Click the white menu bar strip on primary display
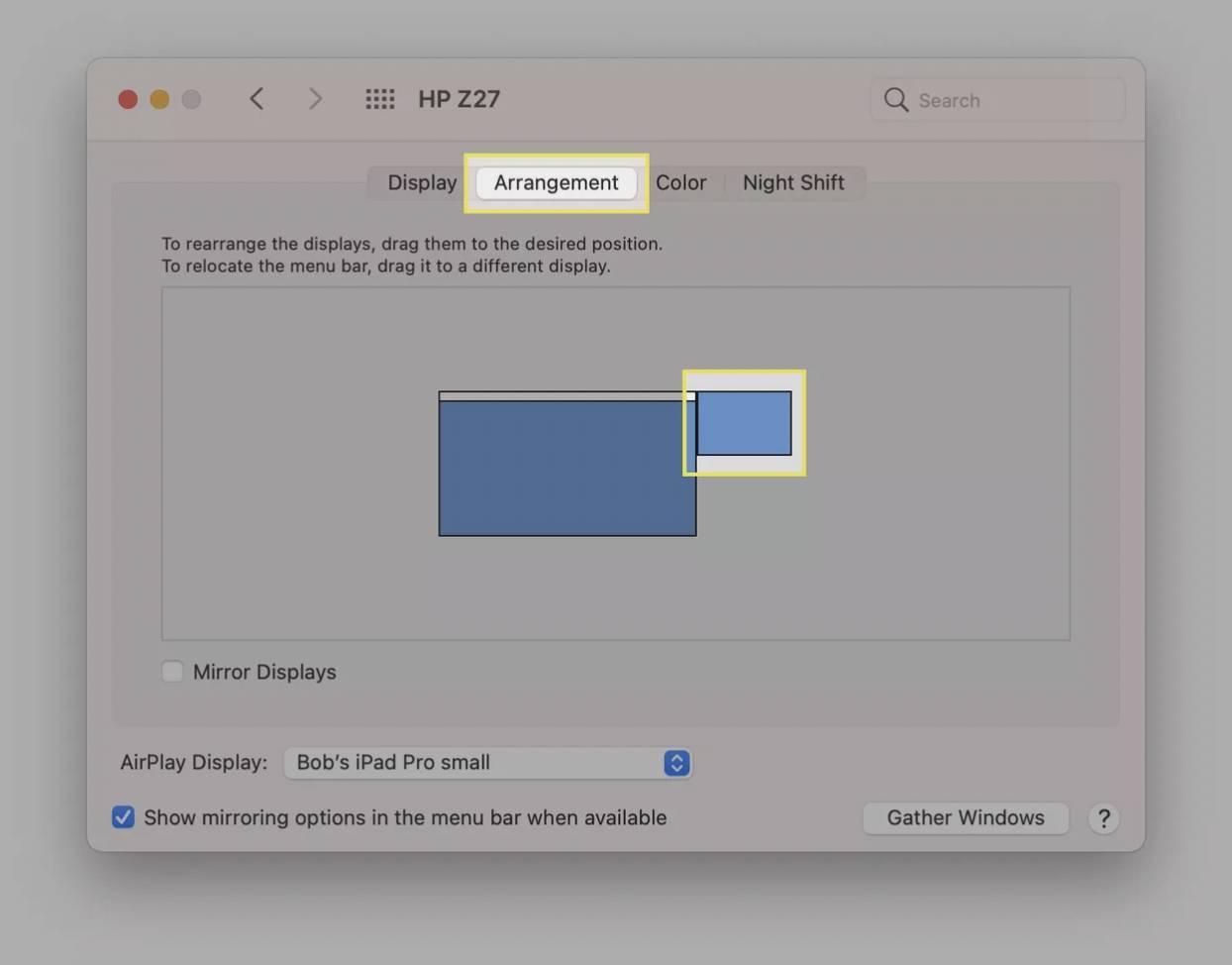 pyautogui.click(x=565, y=396)
